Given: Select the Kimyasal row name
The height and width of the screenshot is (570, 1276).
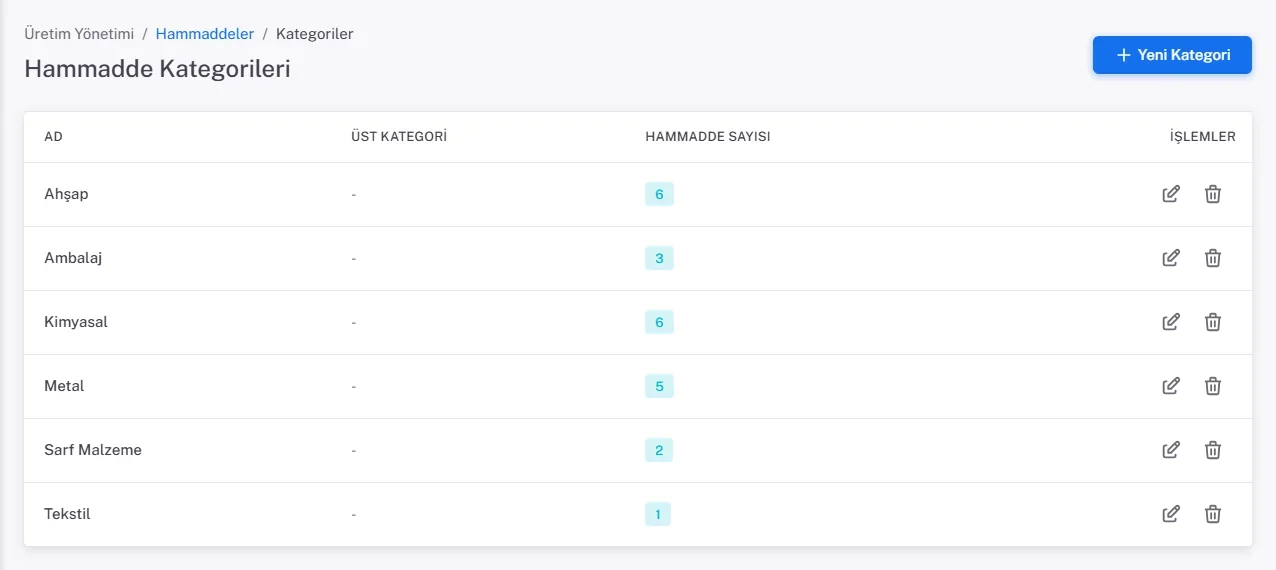Looking at the screenshot, I should (76, 322).
